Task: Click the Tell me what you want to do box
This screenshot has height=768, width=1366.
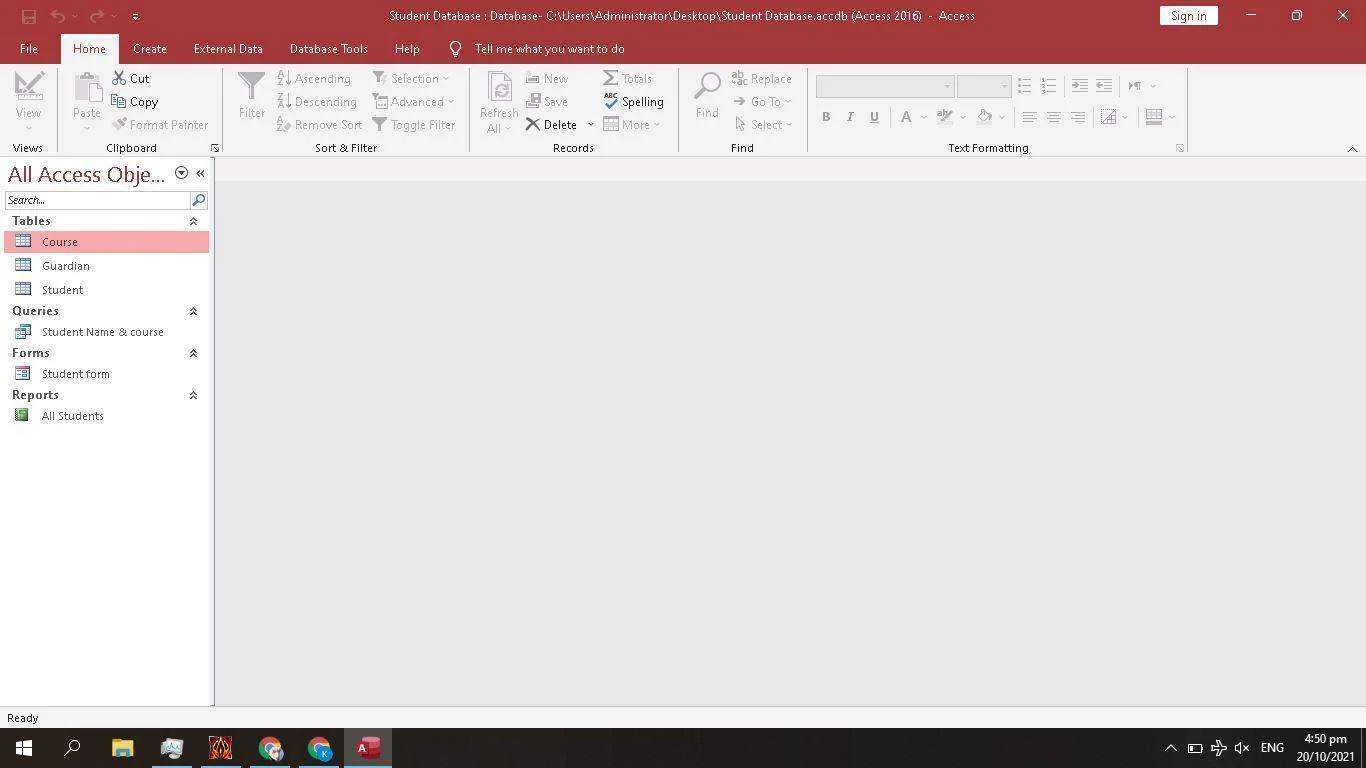Action: (549, 48)
